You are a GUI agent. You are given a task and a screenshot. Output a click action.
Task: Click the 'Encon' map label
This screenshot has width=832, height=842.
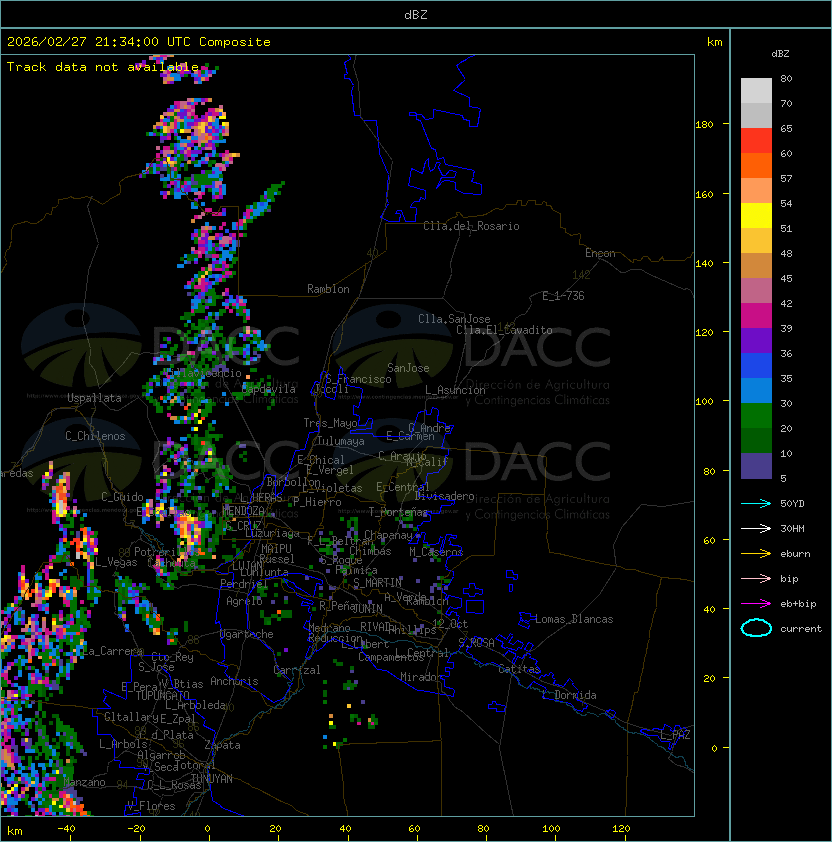click(600, 253)
